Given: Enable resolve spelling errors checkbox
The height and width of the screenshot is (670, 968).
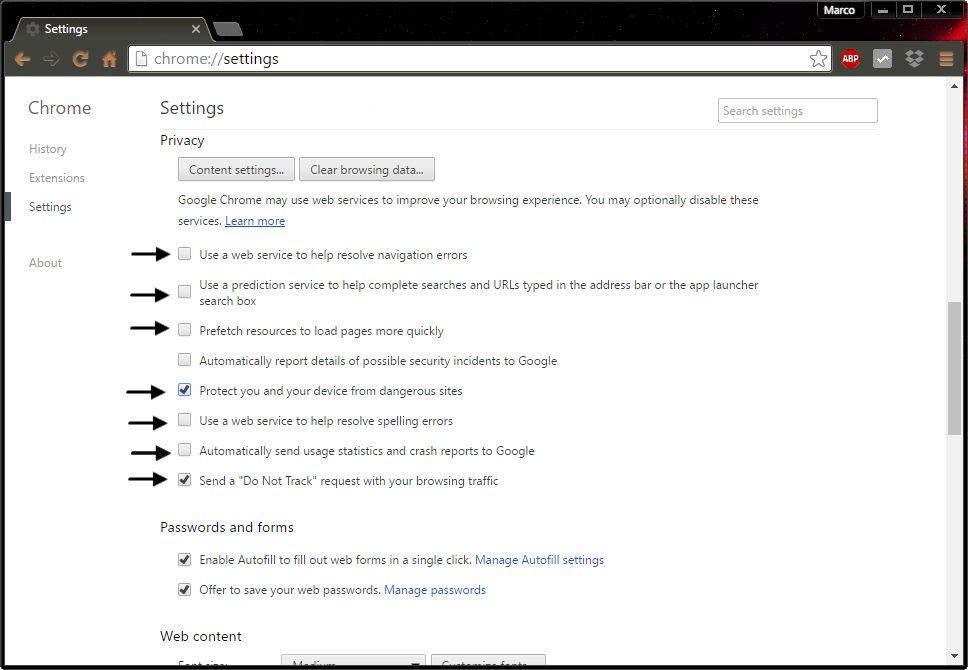Looking at the screenshot, I should [x=185, y=420].
